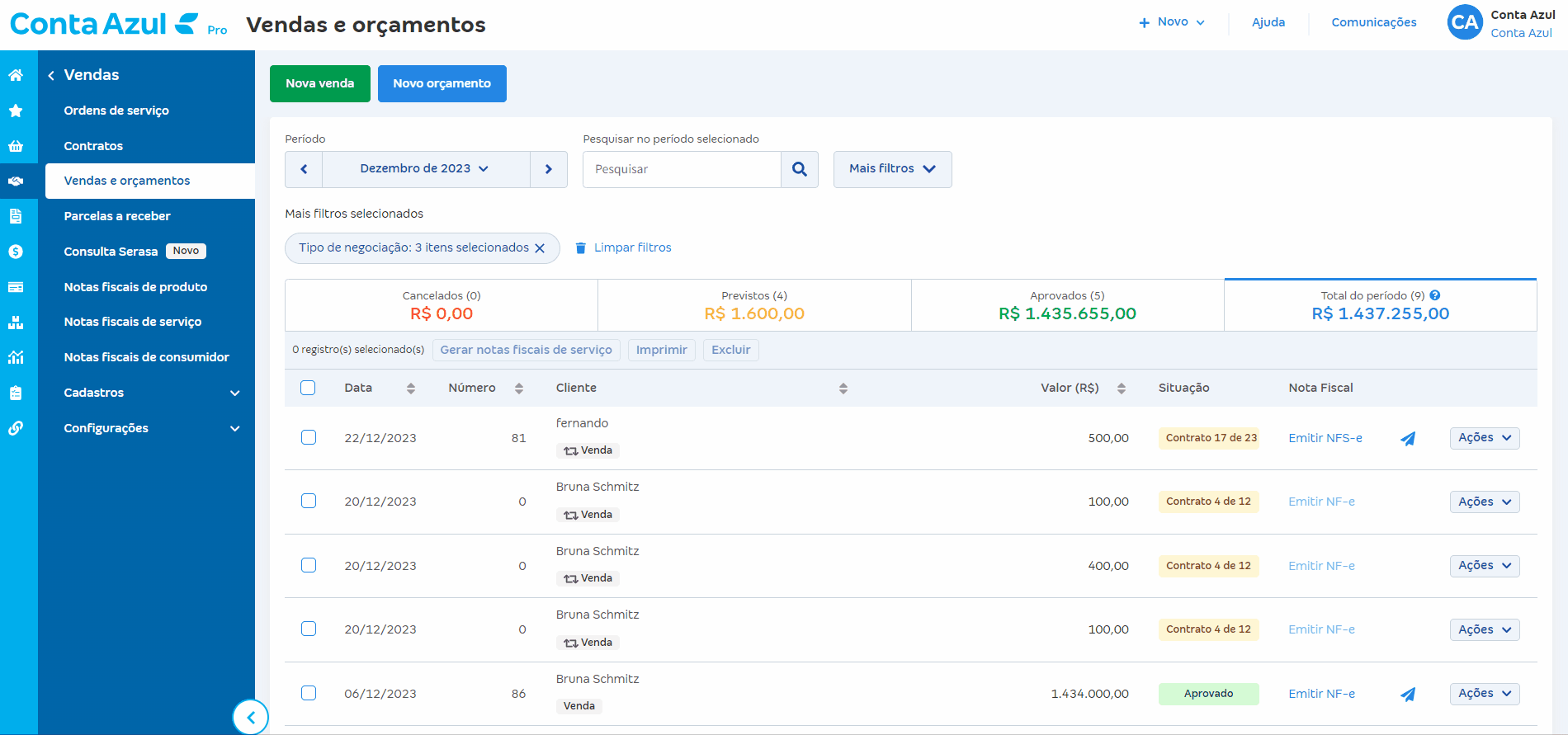Send icon on 1.434.000,00 sale row

tap(1408, 695)
